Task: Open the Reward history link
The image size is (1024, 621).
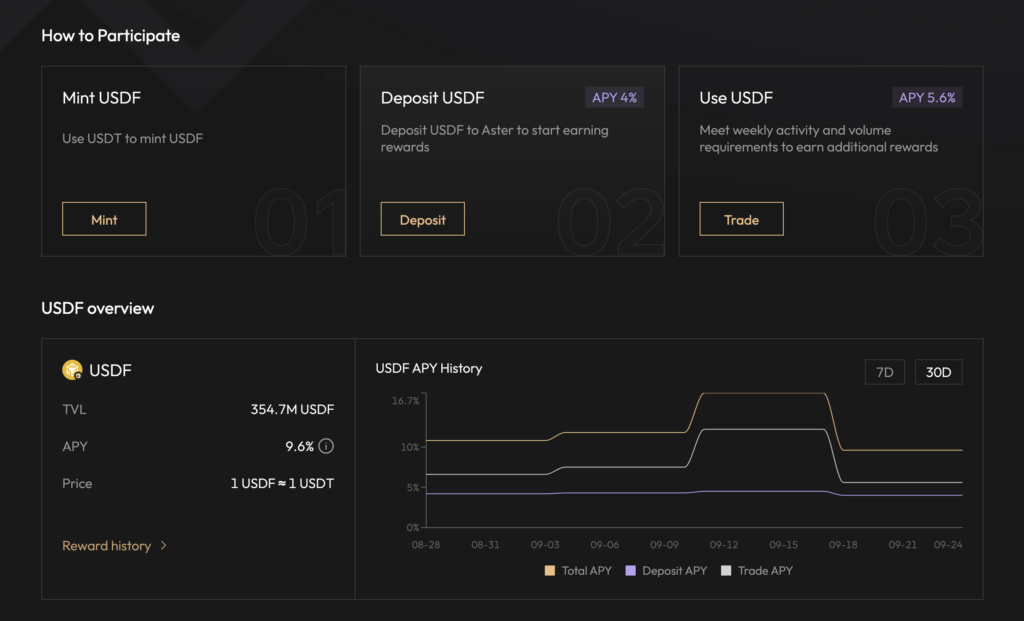Action: point(107,546)
